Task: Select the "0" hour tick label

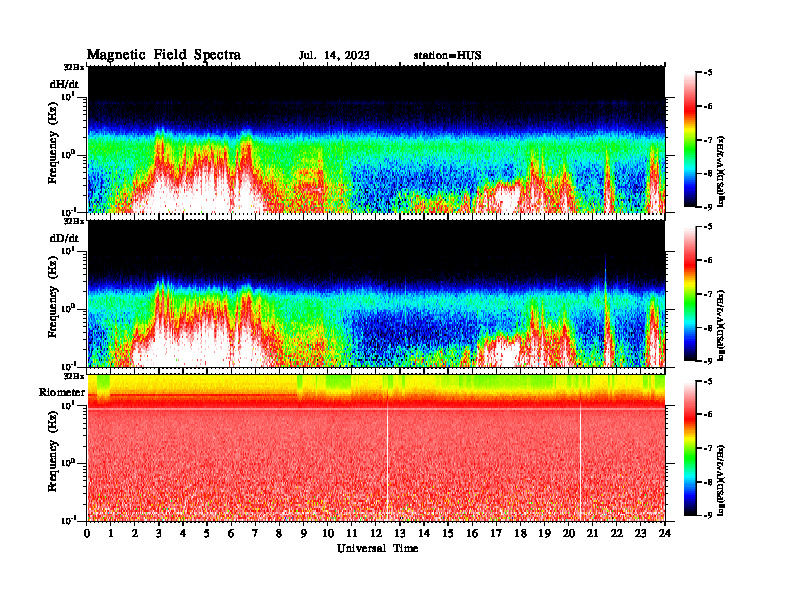Action: 87,533
